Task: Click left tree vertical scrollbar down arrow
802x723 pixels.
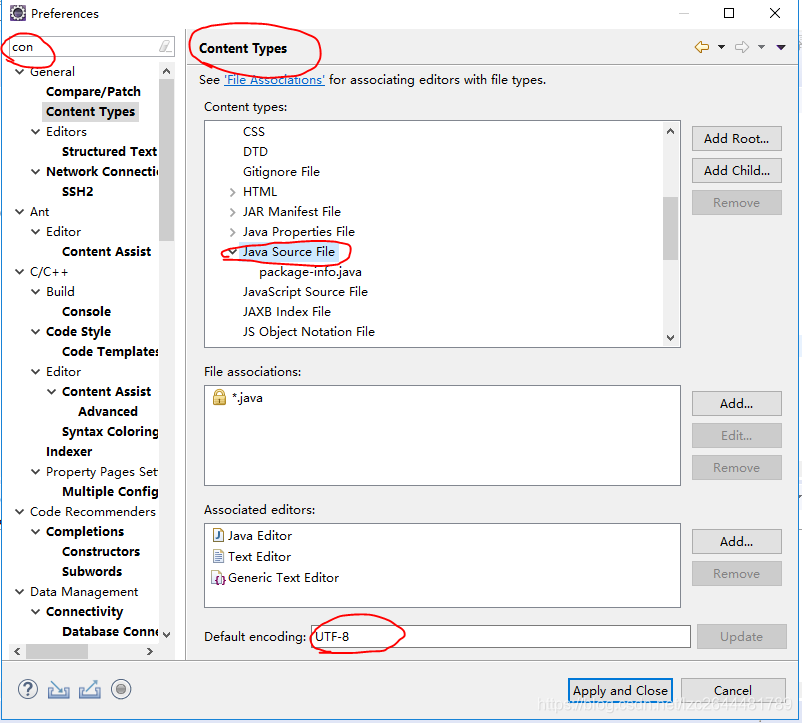Action: [x=167, y=634]
